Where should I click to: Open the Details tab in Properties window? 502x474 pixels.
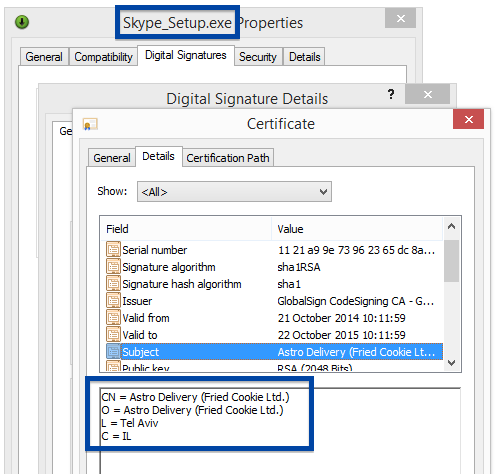click(305, 57)
